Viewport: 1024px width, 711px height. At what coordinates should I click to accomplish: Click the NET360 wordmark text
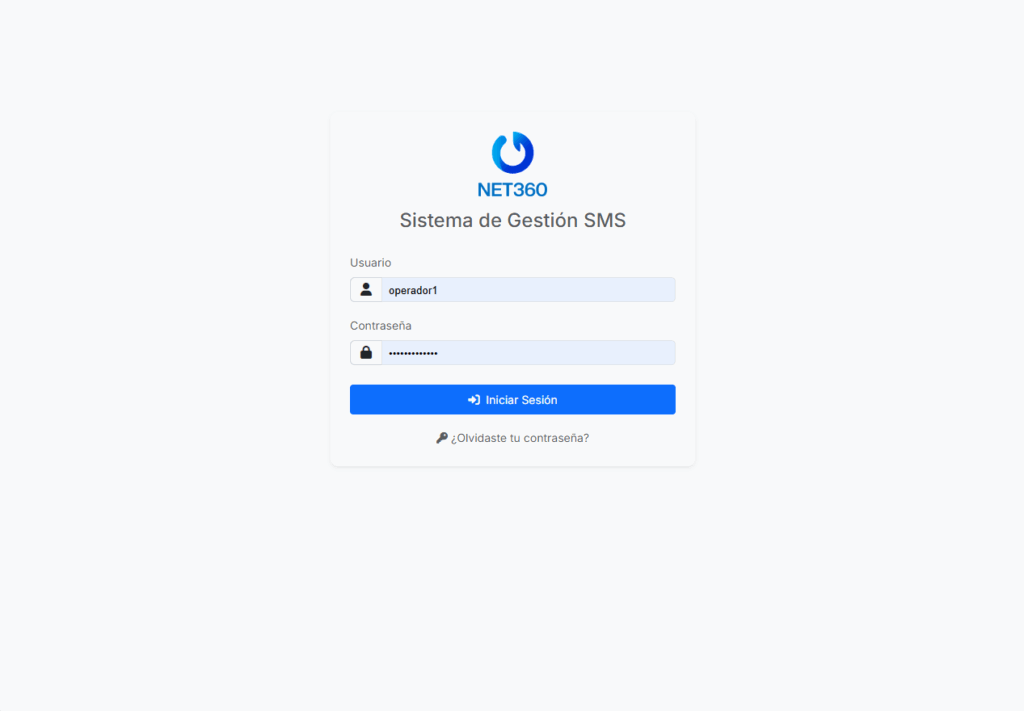(x=513, y=190)
